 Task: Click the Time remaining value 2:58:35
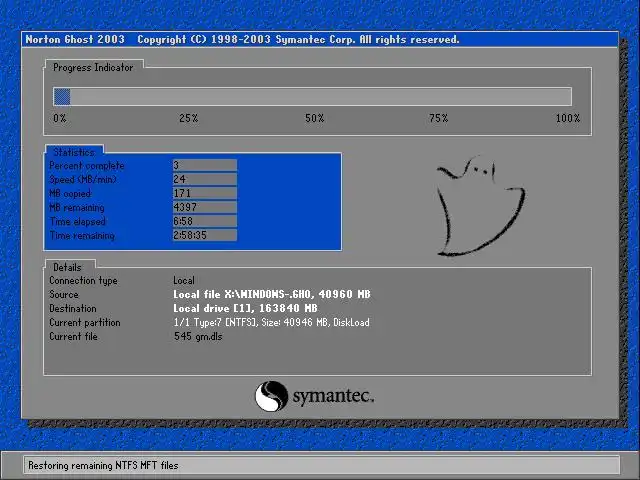[204, 235]
